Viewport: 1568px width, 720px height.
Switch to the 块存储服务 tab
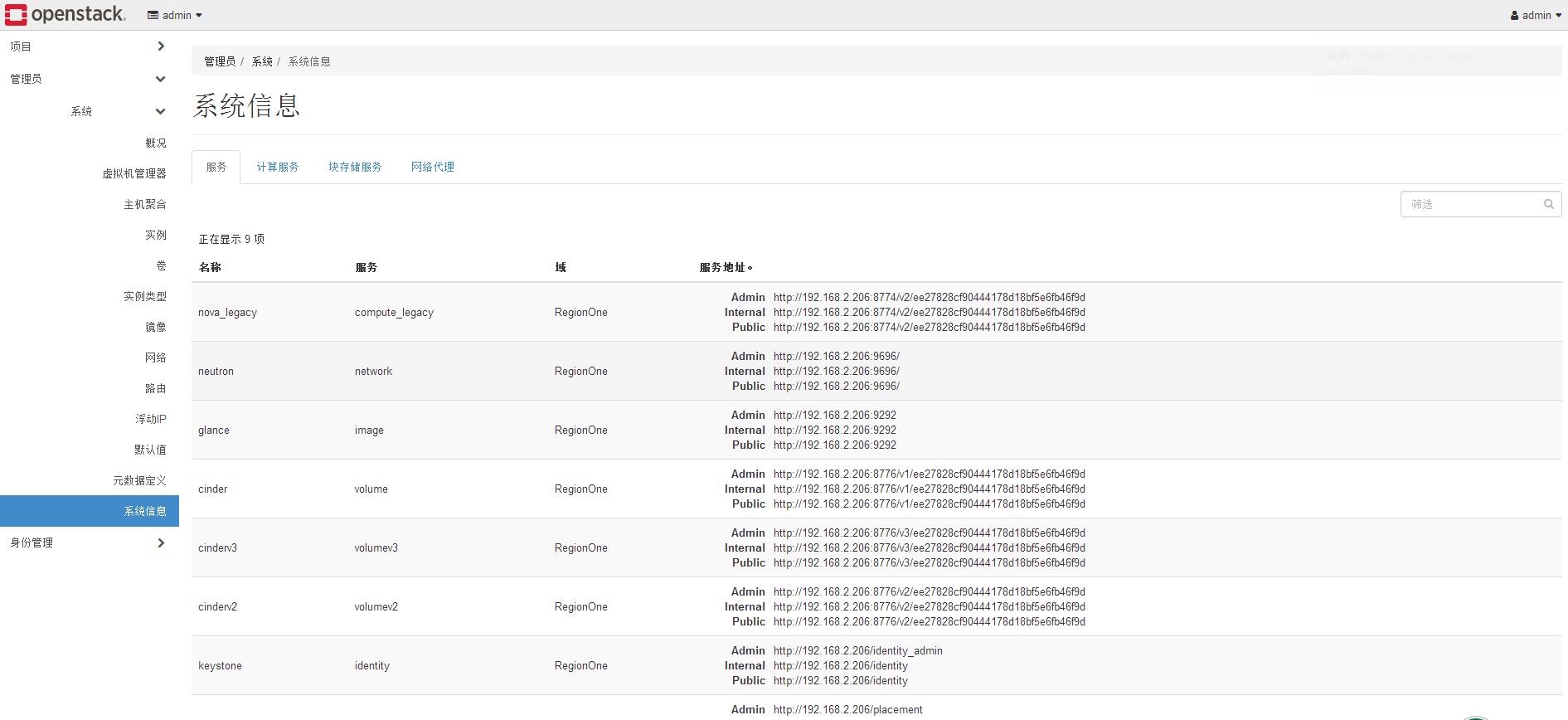[x=355, y=167]
